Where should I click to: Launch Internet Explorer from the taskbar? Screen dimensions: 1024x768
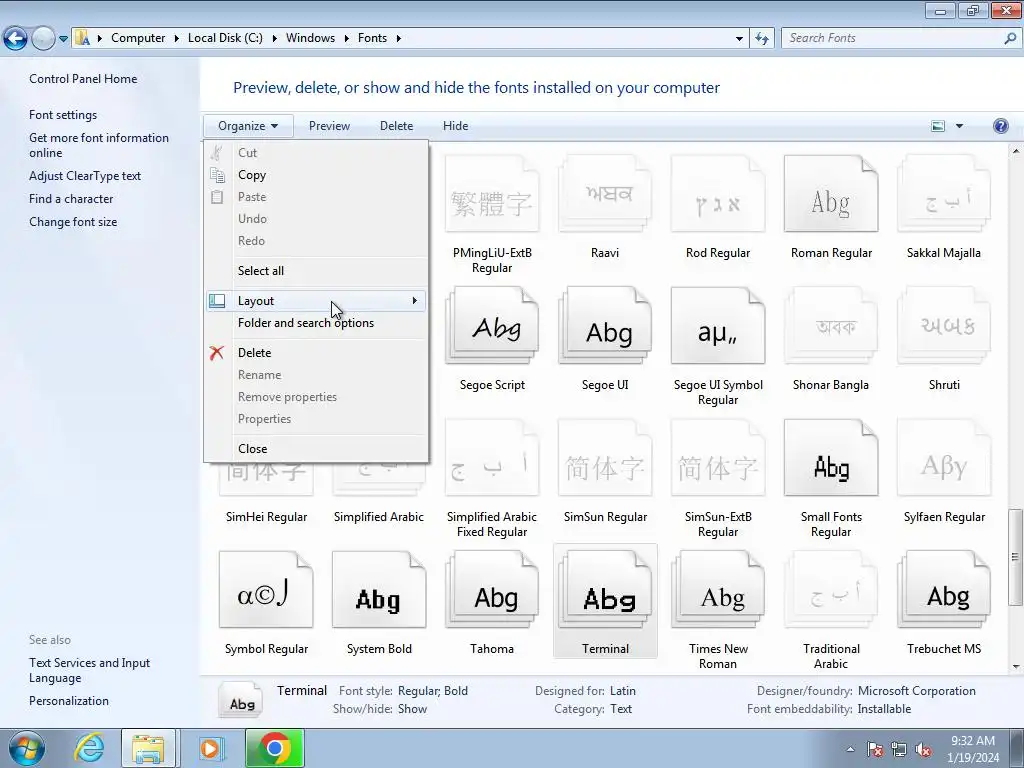tap(89, 748)
